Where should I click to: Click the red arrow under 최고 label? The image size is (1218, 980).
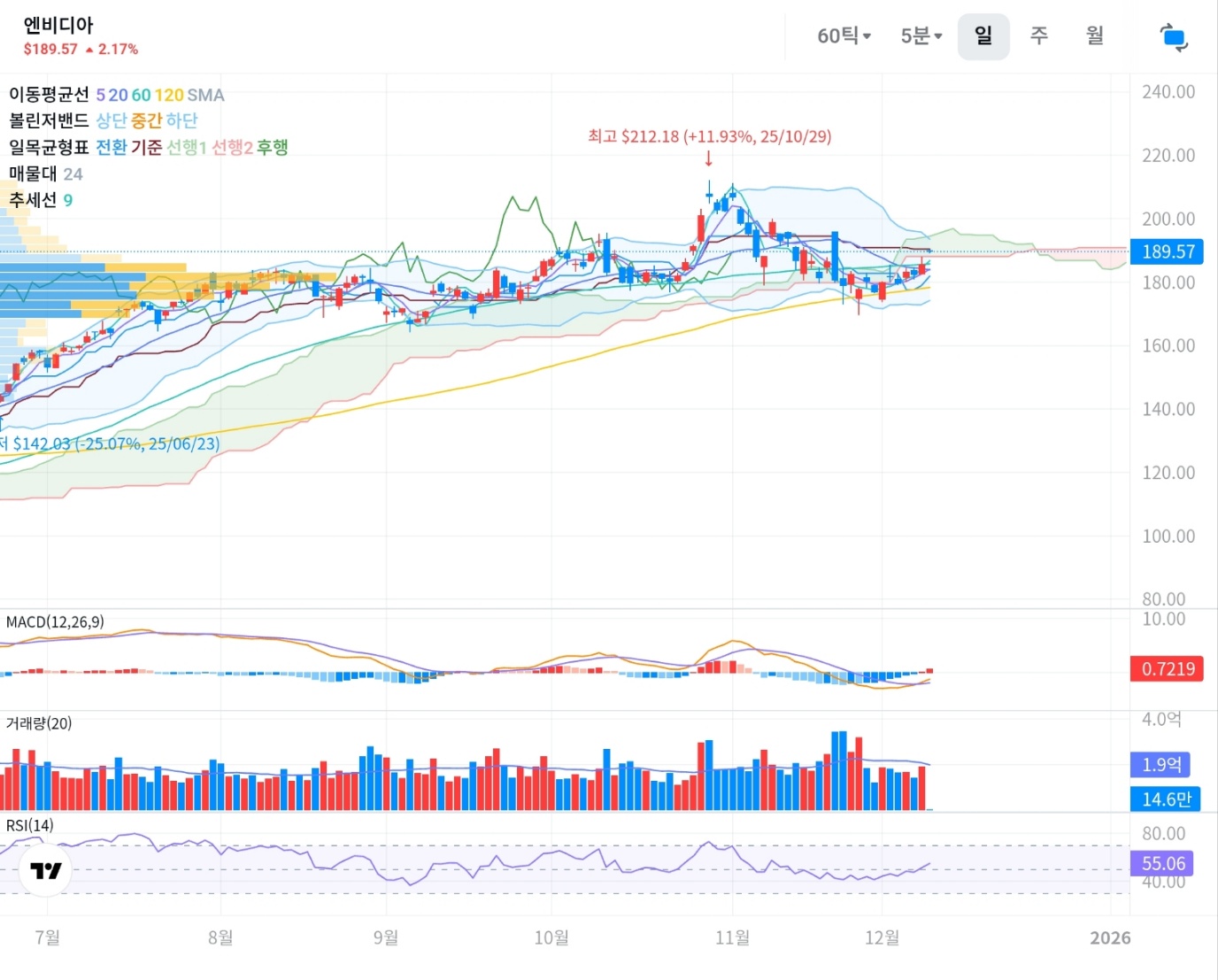(x=708, y=158)
